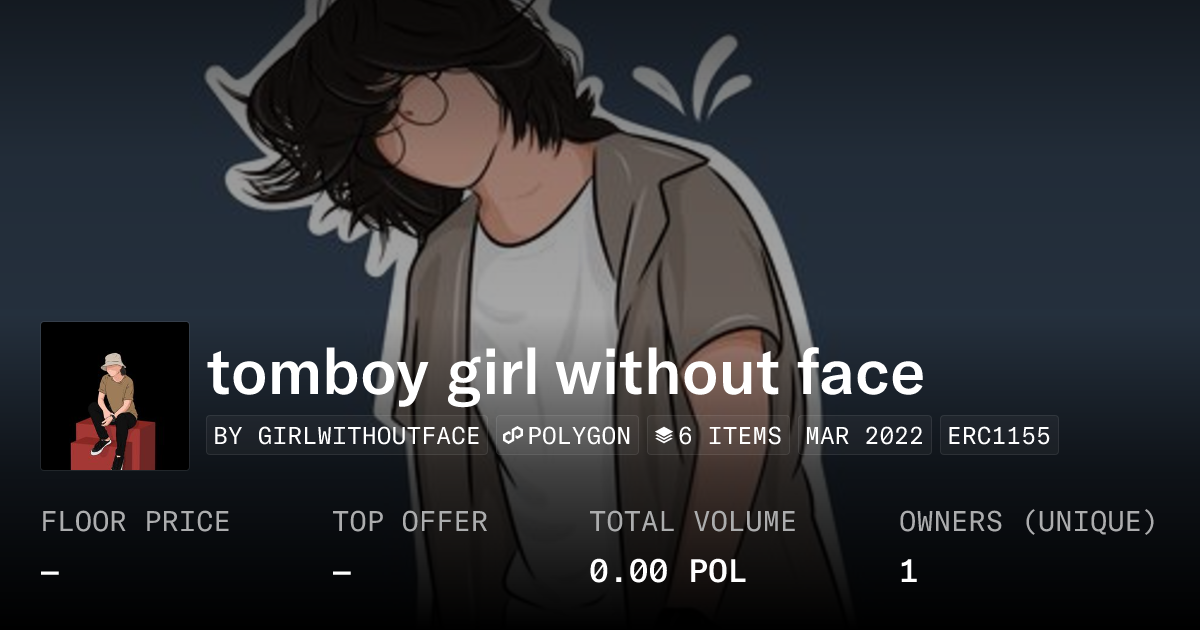
Task: Click the collection title 'tomboy girl without face'
Action: tap(565, 373)
